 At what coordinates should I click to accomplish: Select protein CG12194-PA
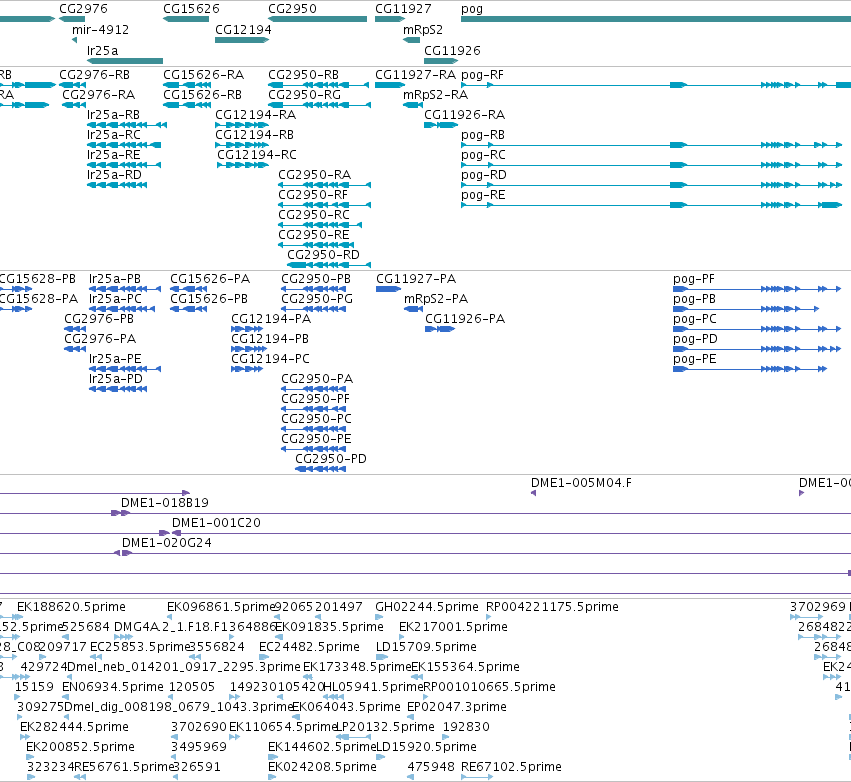click(x=247, y=329)
